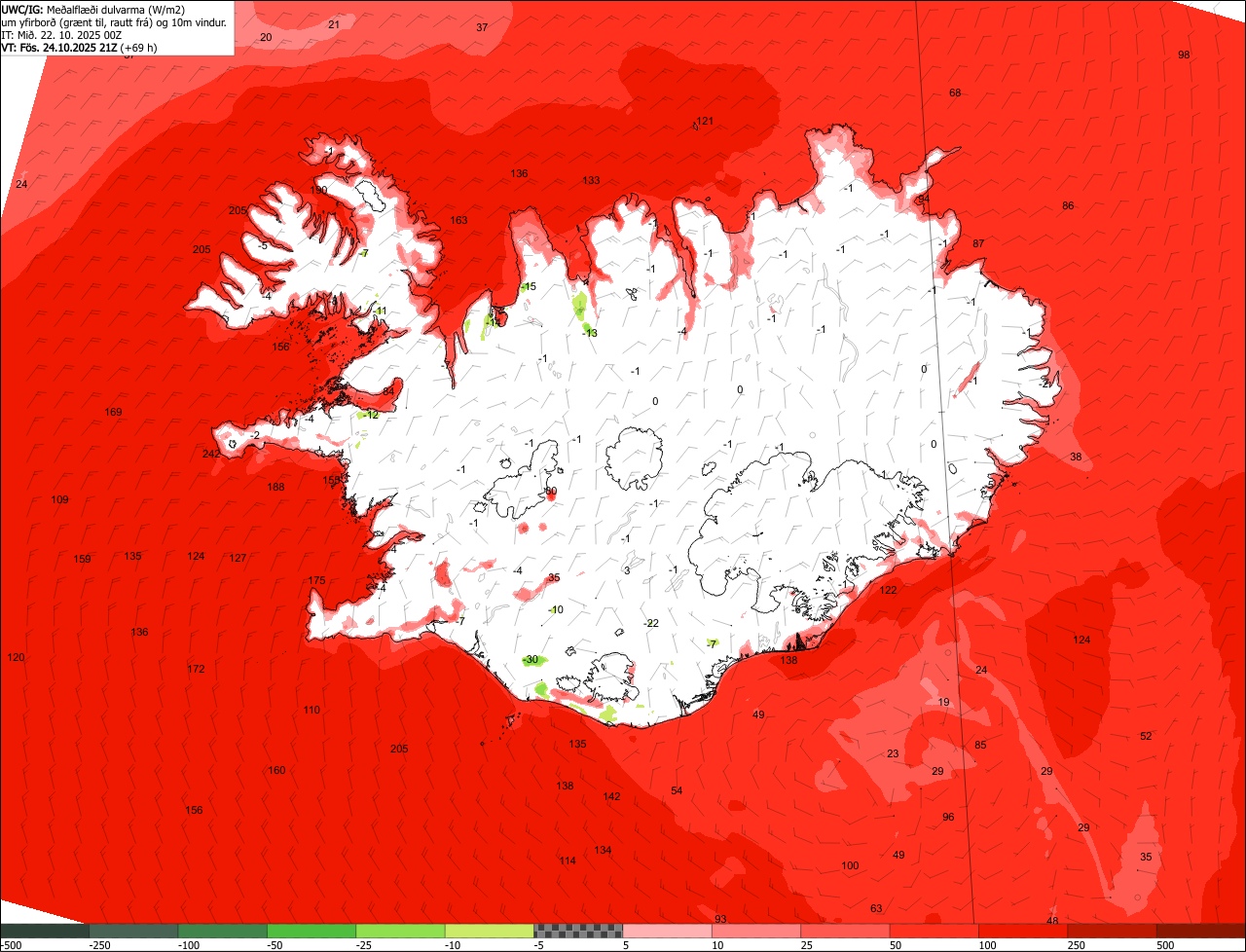Click the map value 19
1246x952 pixels.
(x=943, y=702)
